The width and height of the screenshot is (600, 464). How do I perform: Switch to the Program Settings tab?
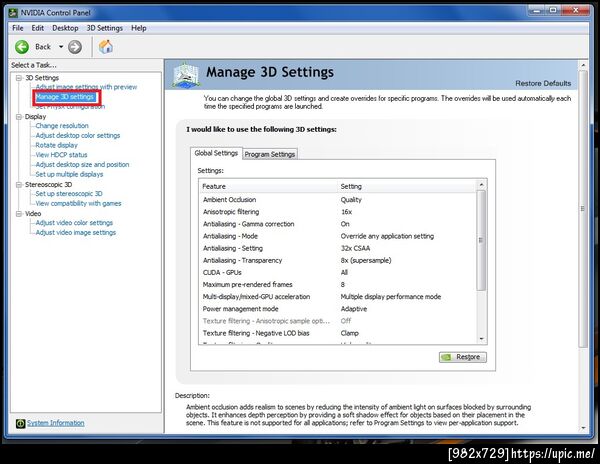(270, 154)
